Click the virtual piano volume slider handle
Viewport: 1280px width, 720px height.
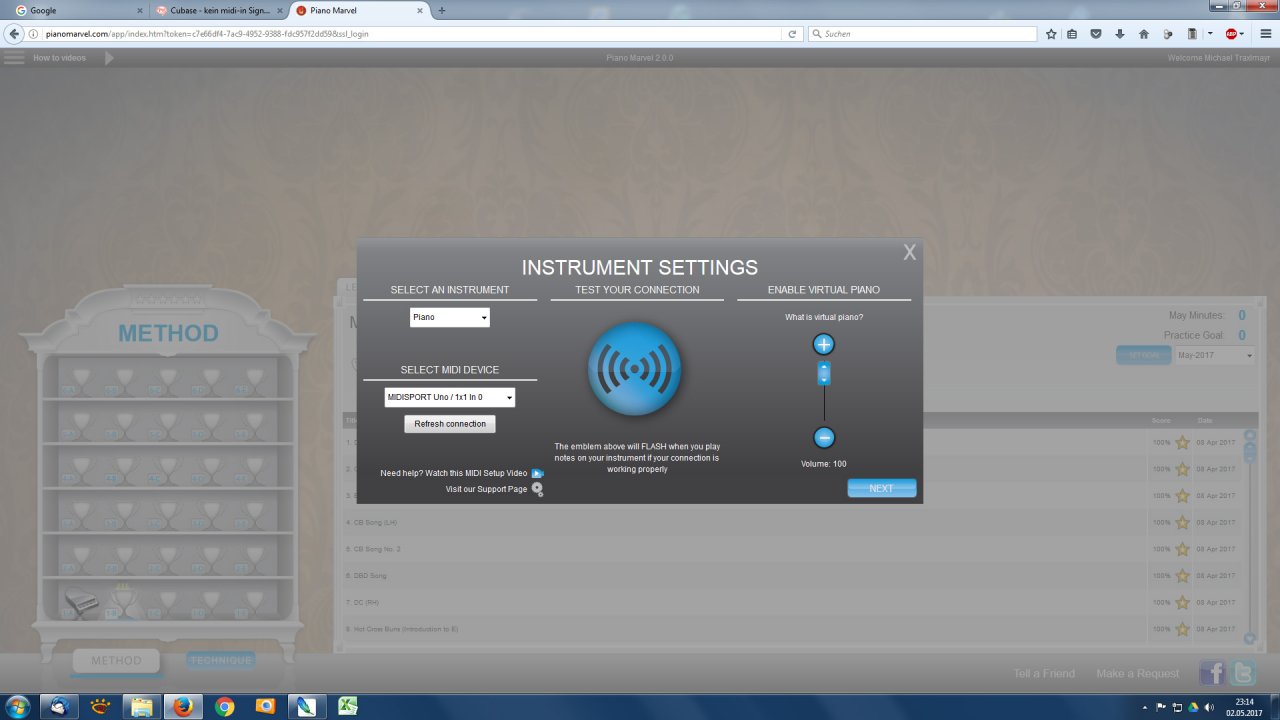click(824, 373)
